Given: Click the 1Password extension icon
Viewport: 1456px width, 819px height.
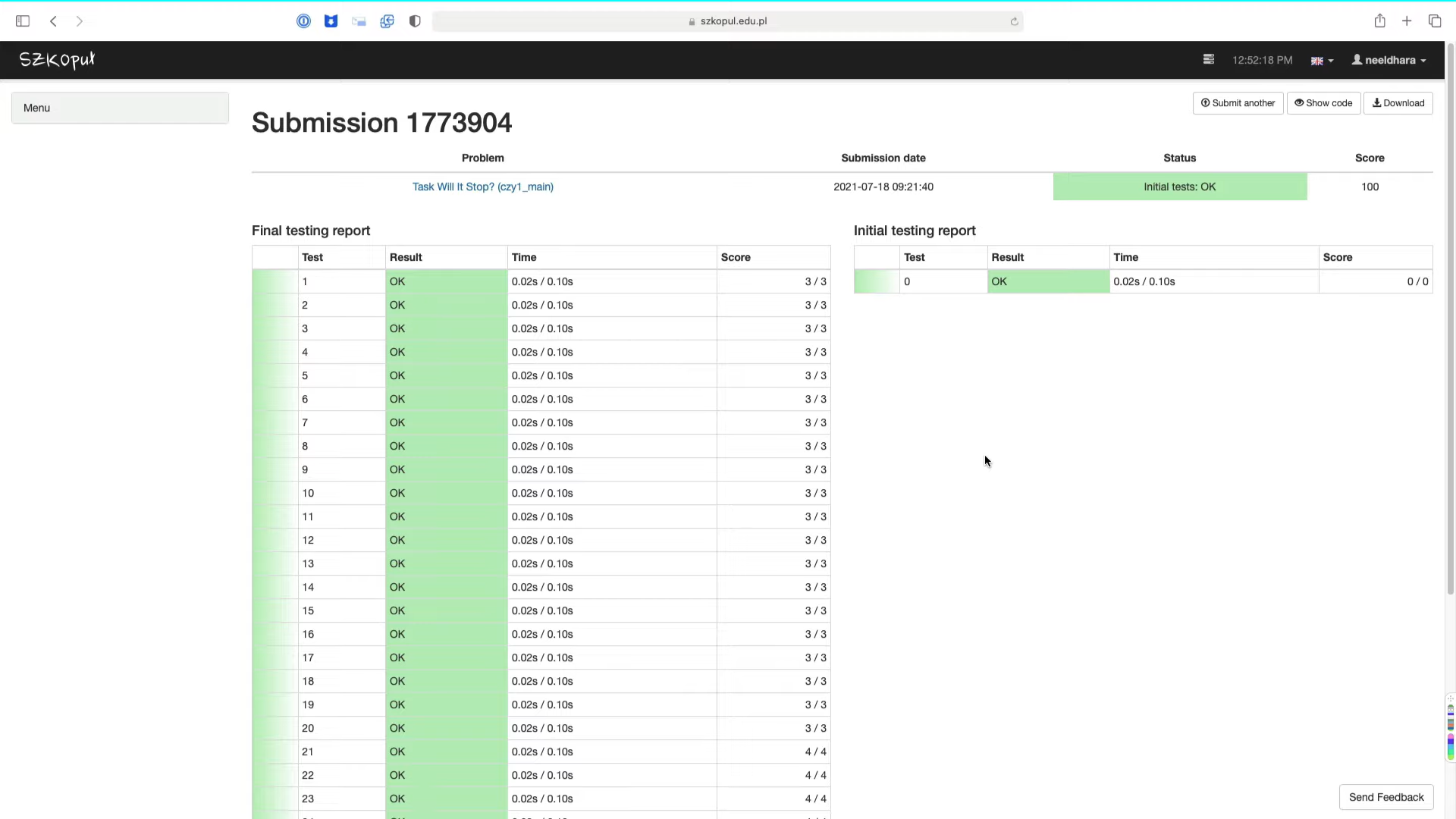Looking at the screenshot, I should [x=303, y=21].
